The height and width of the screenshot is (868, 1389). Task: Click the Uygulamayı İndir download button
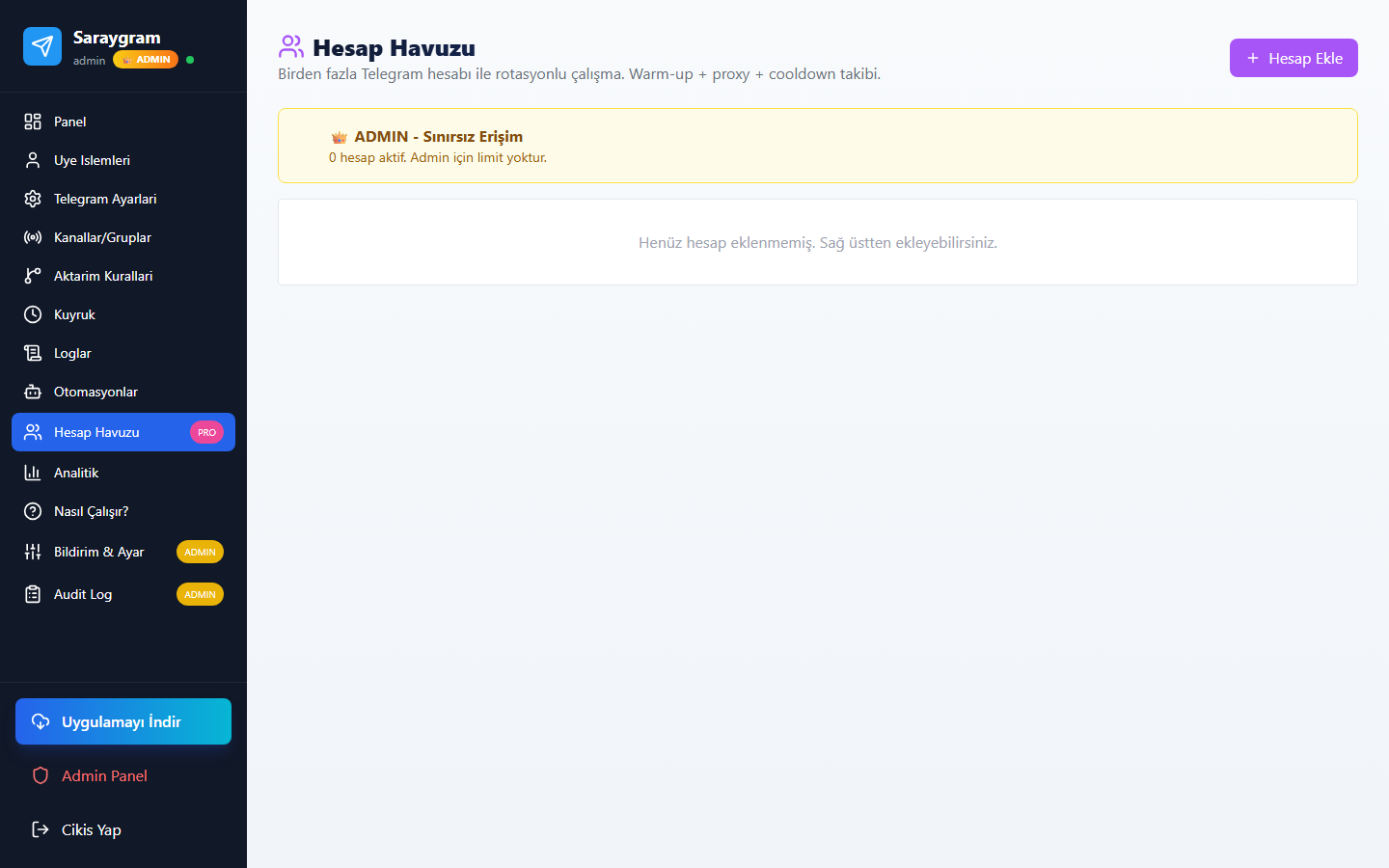click(x=123, y=721)
